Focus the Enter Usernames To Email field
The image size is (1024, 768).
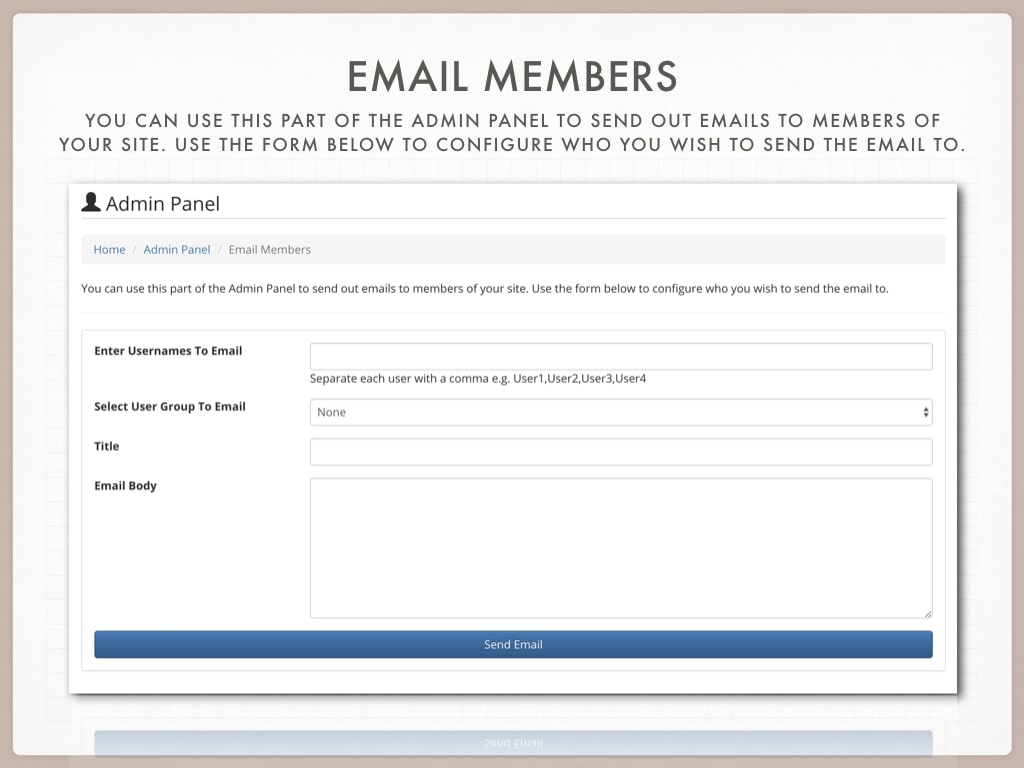coord(621,357)
